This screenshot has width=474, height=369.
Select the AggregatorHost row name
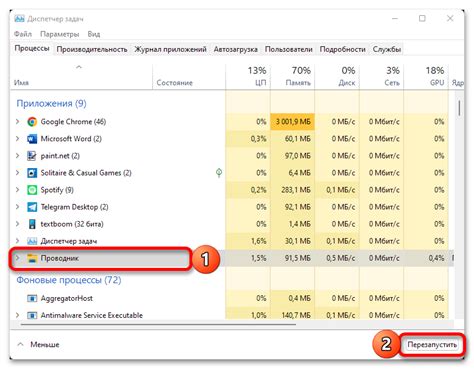[67, 298]
